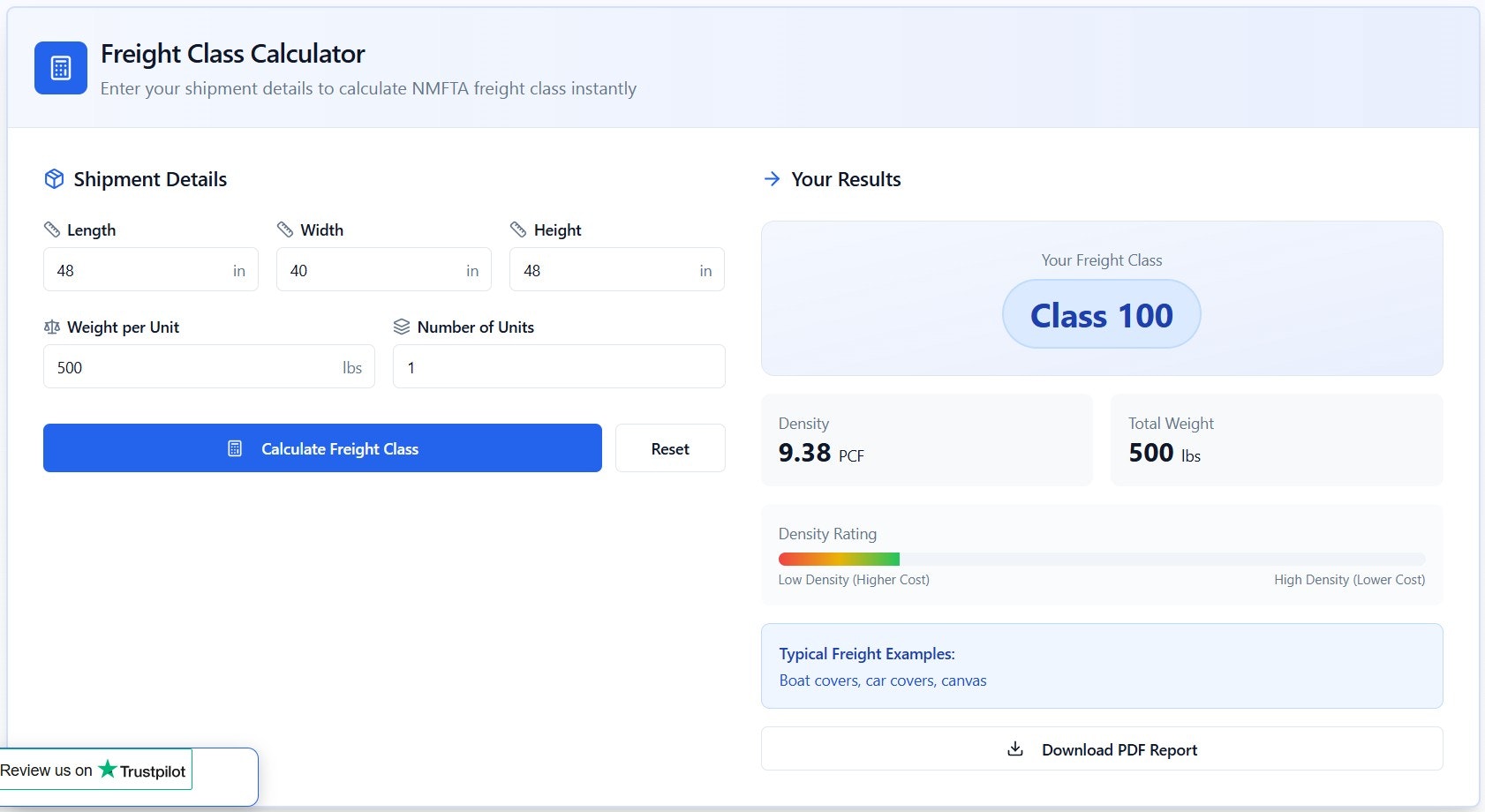Click the tag icon next to Width label
This screenshot has height=812, width=1485.
click(x=285, y=229)
